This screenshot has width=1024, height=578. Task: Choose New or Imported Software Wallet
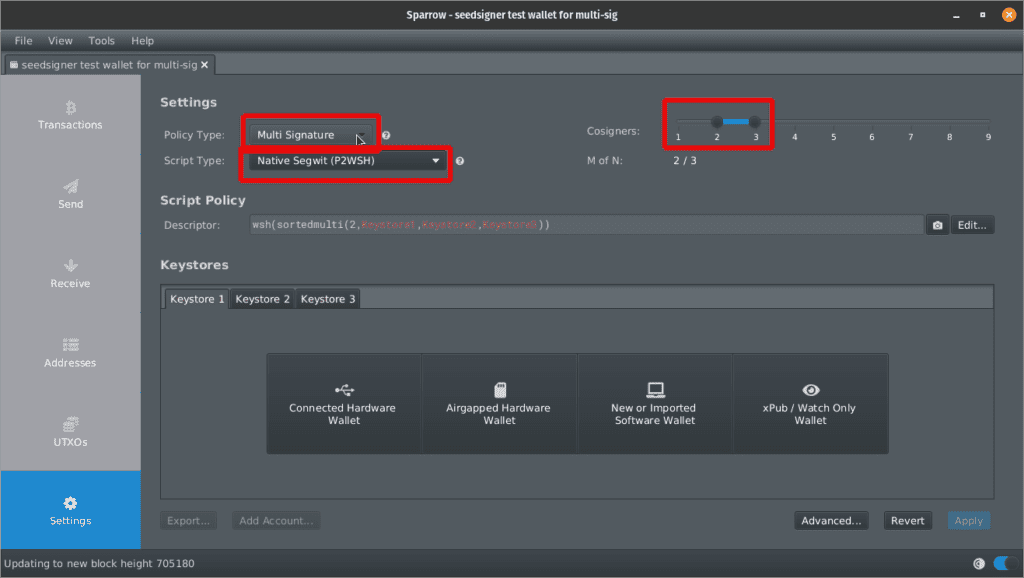click(x=654, y=404)
